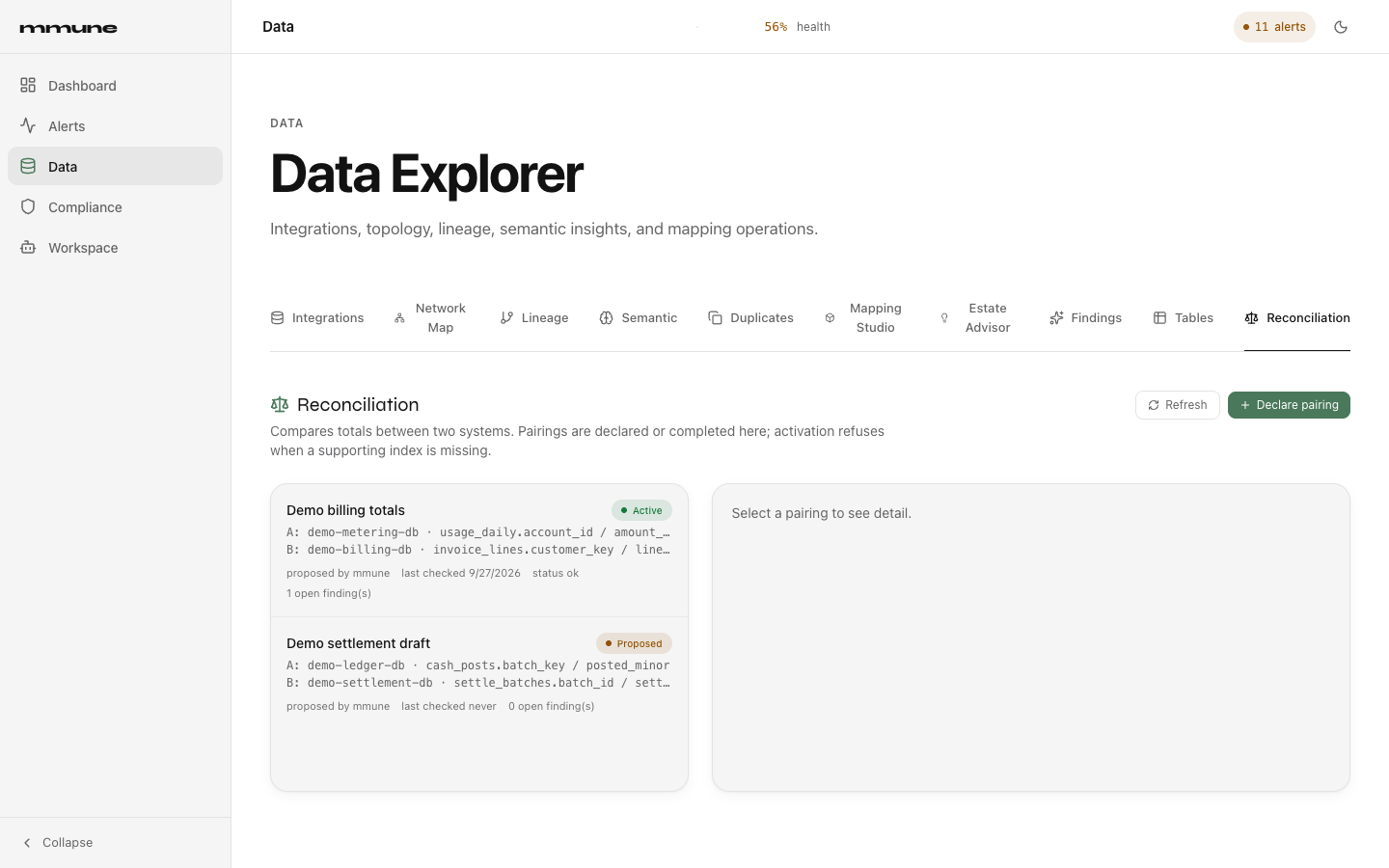Open the Alerts pulse icon in sidebar
This screenshot has height=868, width=1389.
pos(28,125)
